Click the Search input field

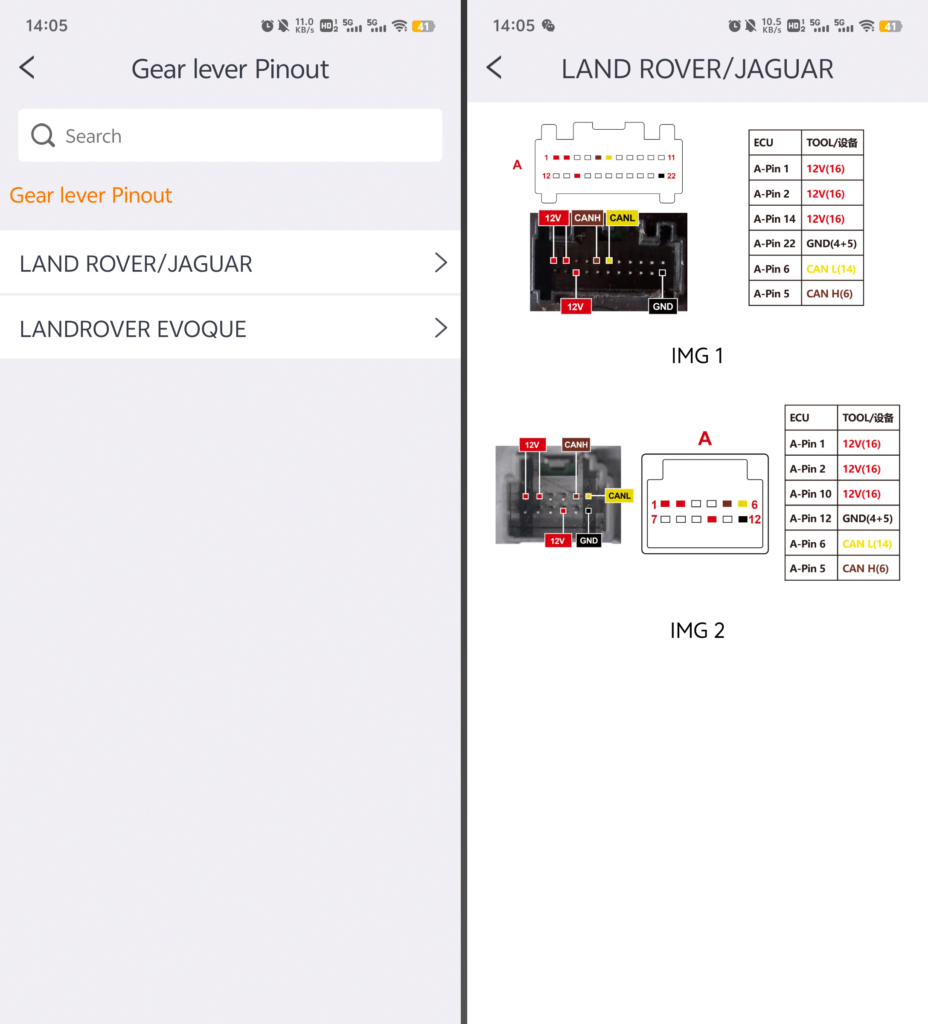coord(230,135)
